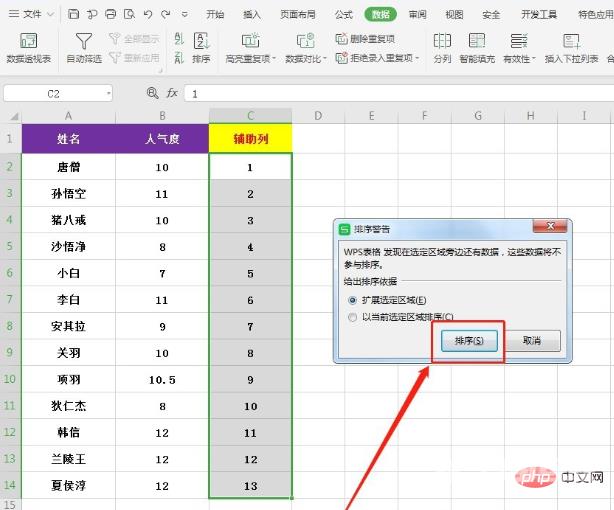Viewport: 614px width, 510px height.
Task: Click the pivot table (数据透视表) icon
Action: click(x=29, y=41)
